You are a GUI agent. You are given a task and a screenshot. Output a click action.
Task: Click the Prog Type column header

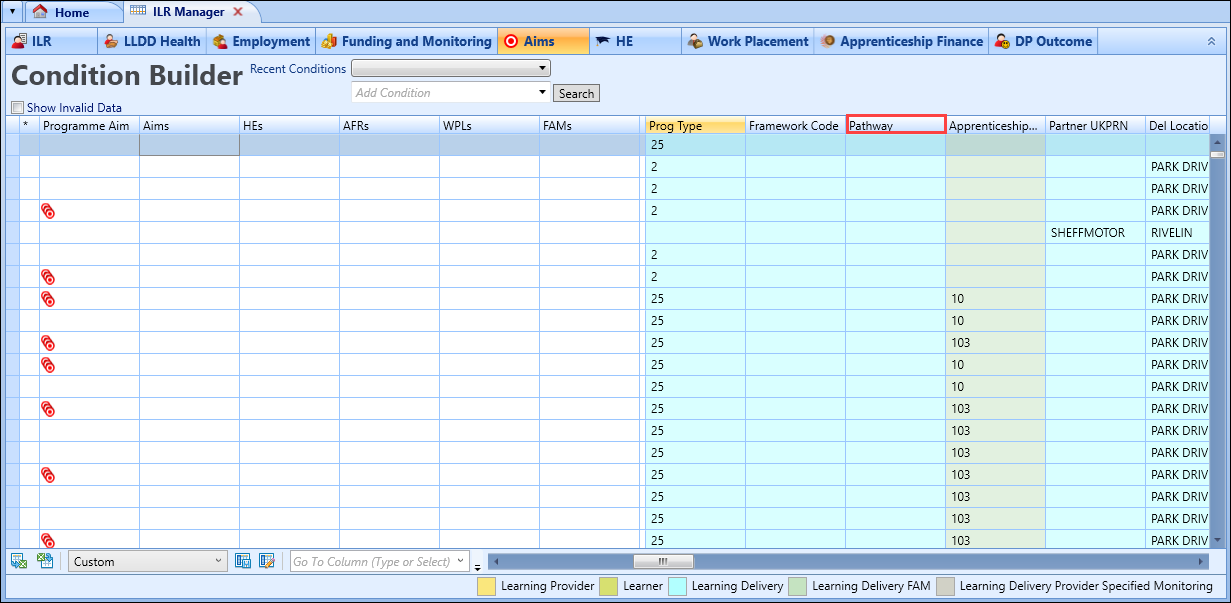695,125
